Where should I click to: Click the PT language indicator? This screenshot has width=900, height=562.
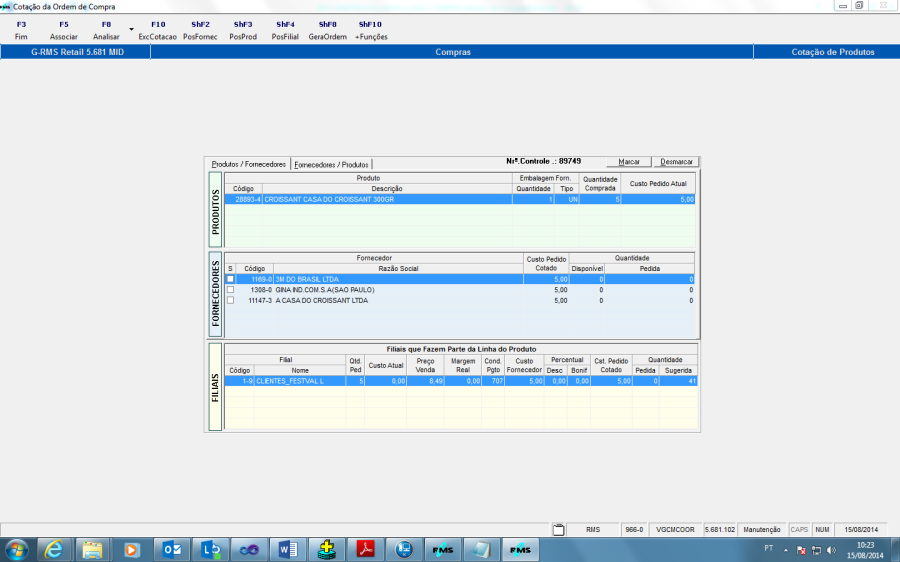tap(769, 548)
